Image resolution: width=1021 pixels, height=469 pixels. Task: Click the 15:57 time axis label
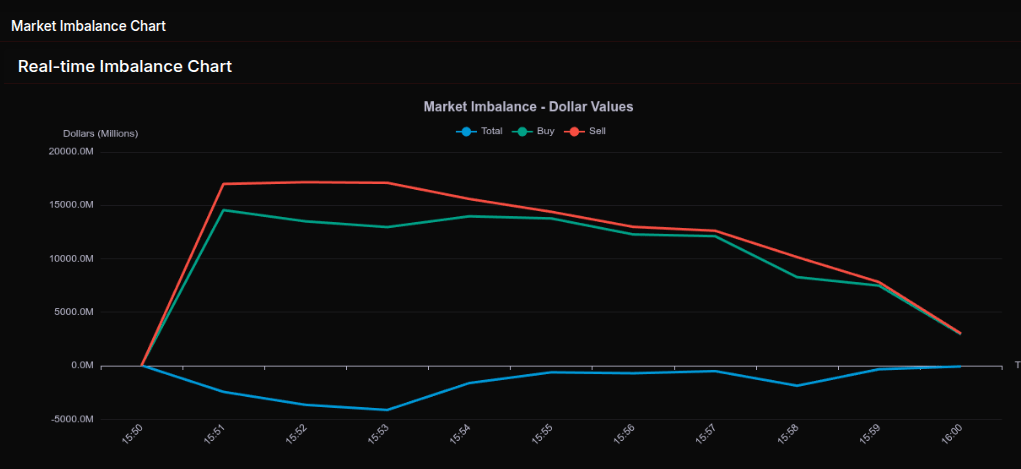[705, 435]
